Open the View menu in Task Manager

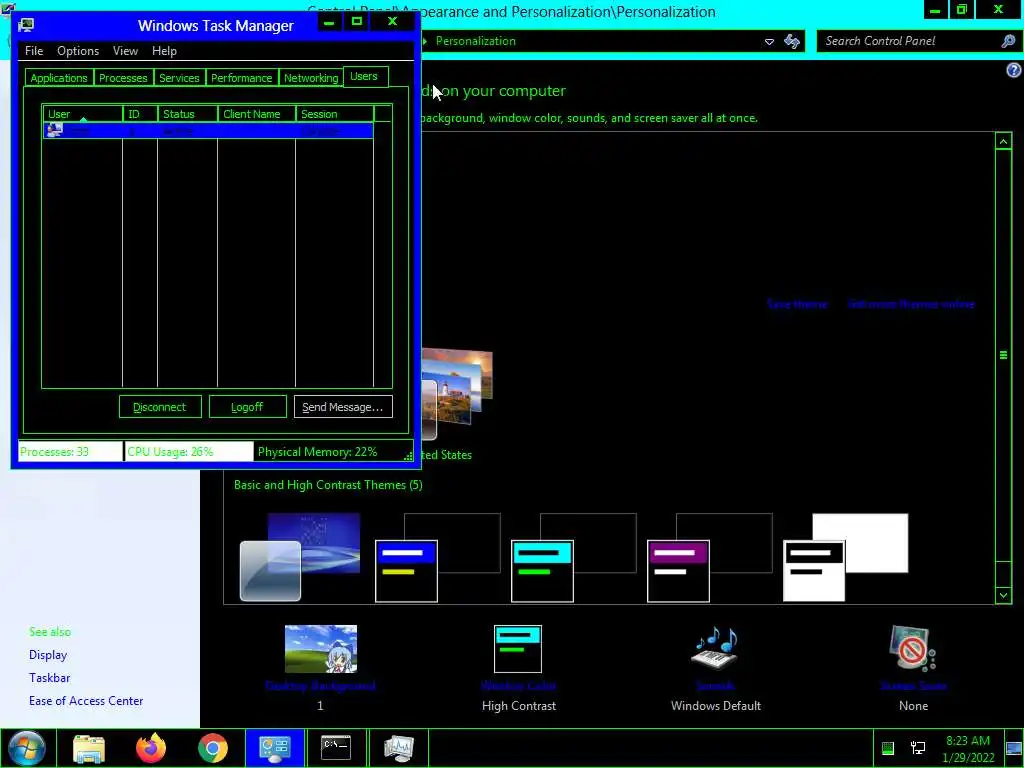pos(125,51)
